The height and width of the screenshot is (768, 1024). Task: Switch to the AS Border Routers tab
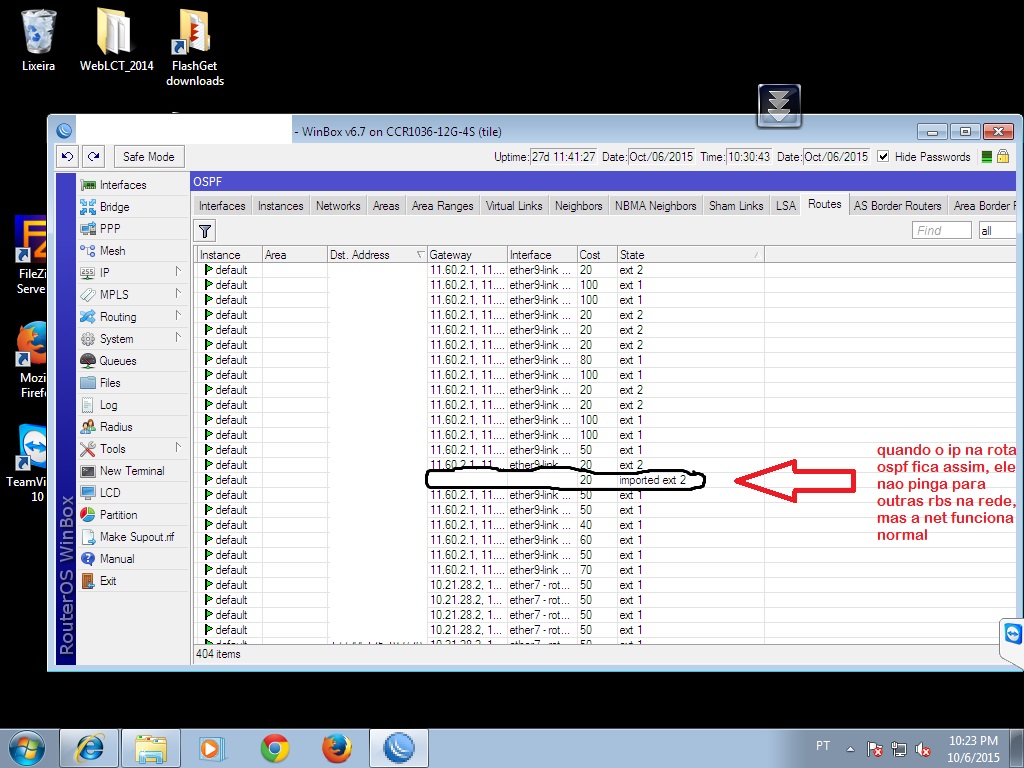click(x=898, y=206)
